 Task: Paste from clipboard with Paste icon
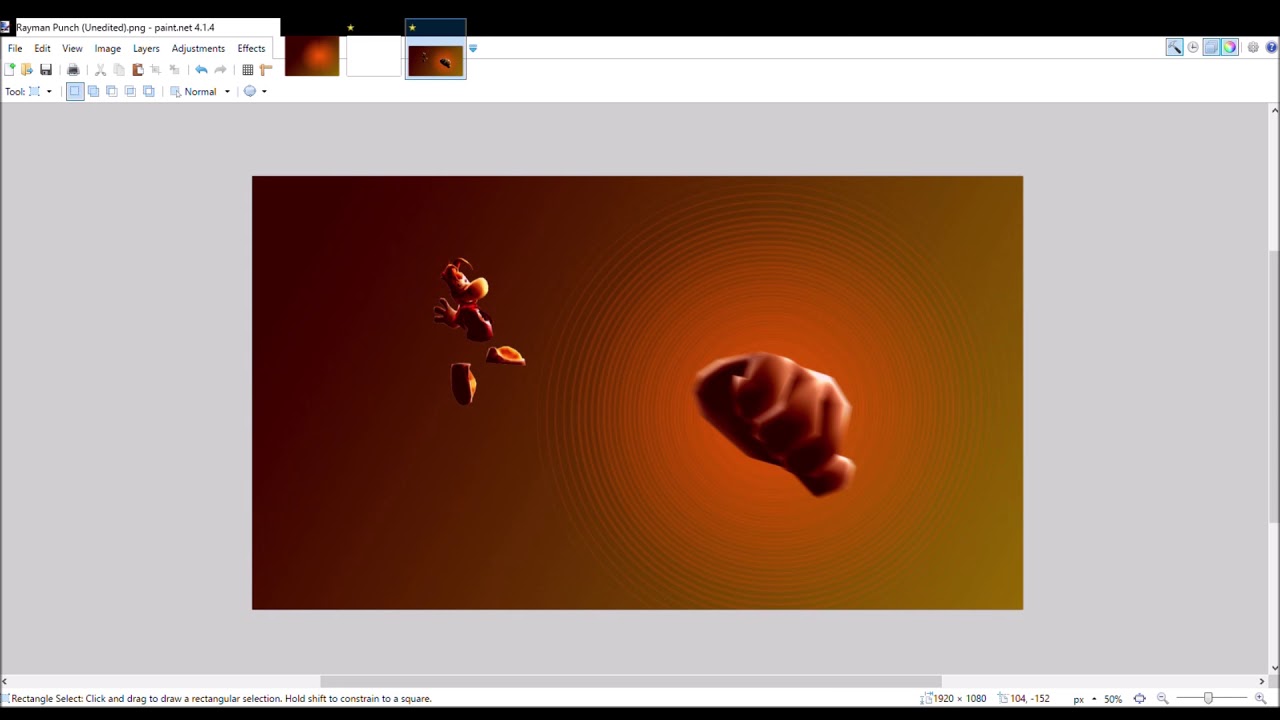pos(138,70)
